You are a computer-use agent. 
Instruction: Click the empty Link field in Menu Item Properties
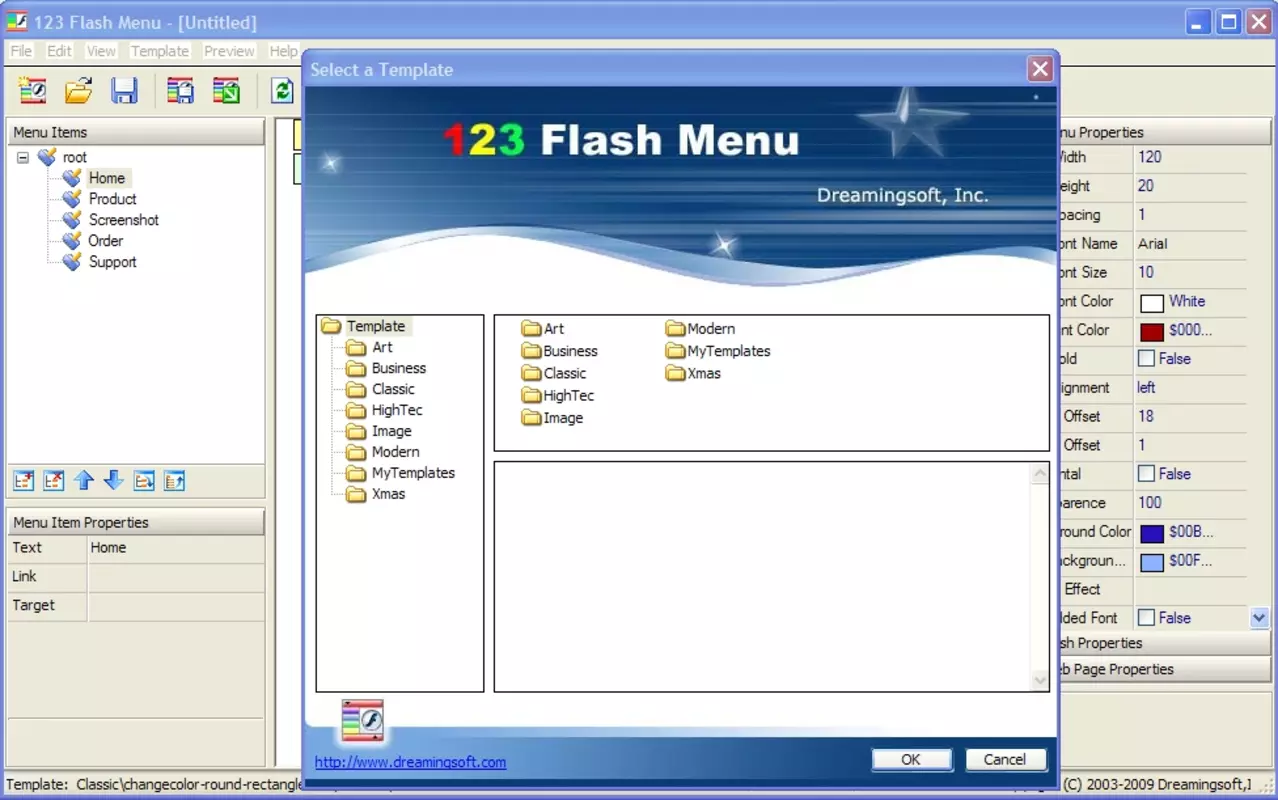[x=176, y=577]
